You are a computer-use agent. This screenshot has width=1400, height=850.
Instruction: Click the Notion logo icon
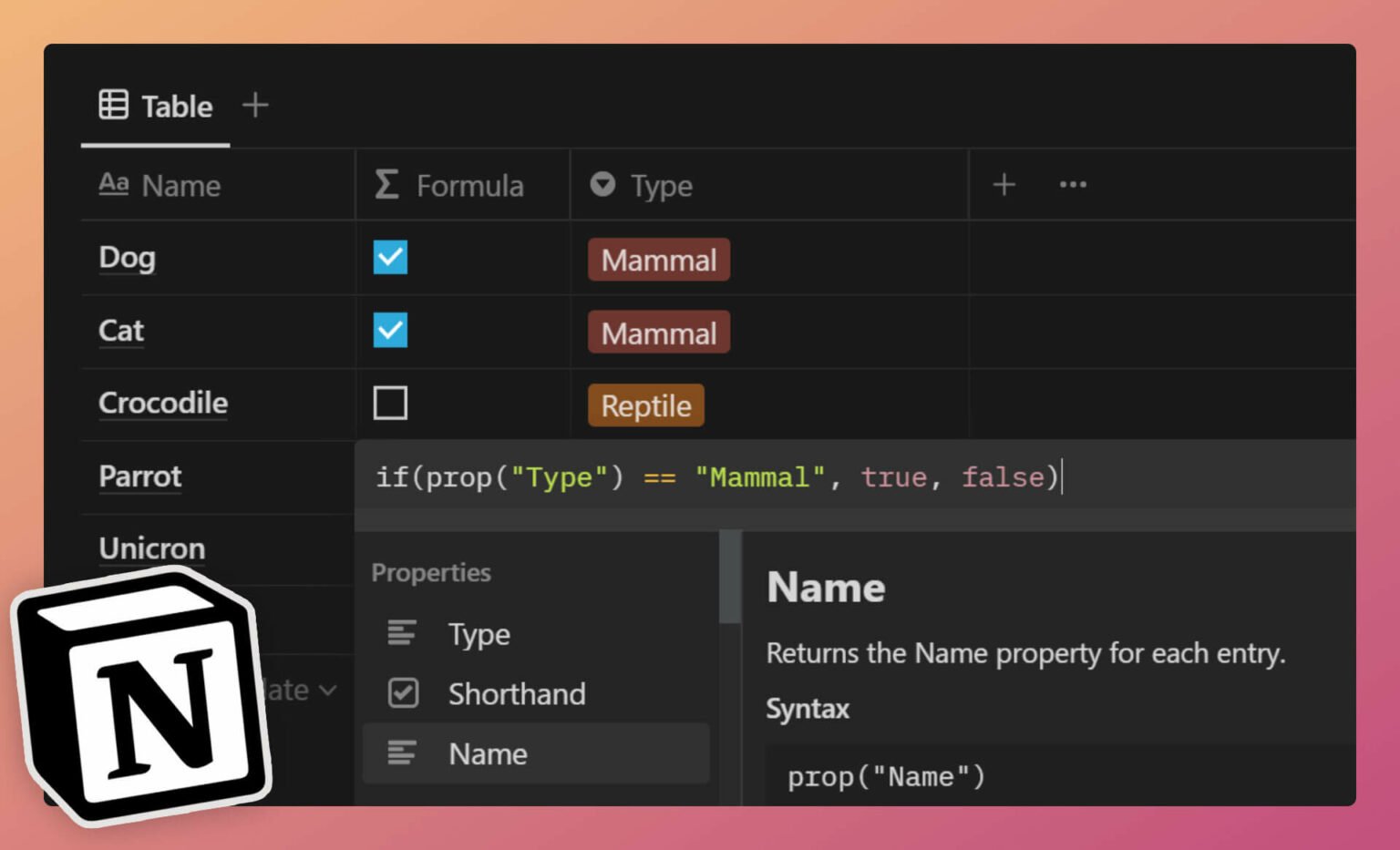[x=141, y=697]
